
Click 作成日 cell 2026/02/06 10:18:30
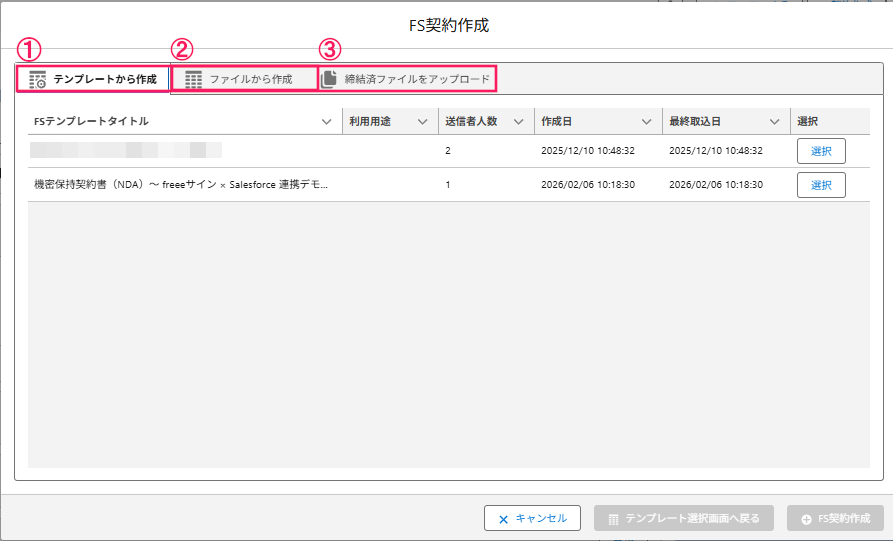(x=588, y=185)
